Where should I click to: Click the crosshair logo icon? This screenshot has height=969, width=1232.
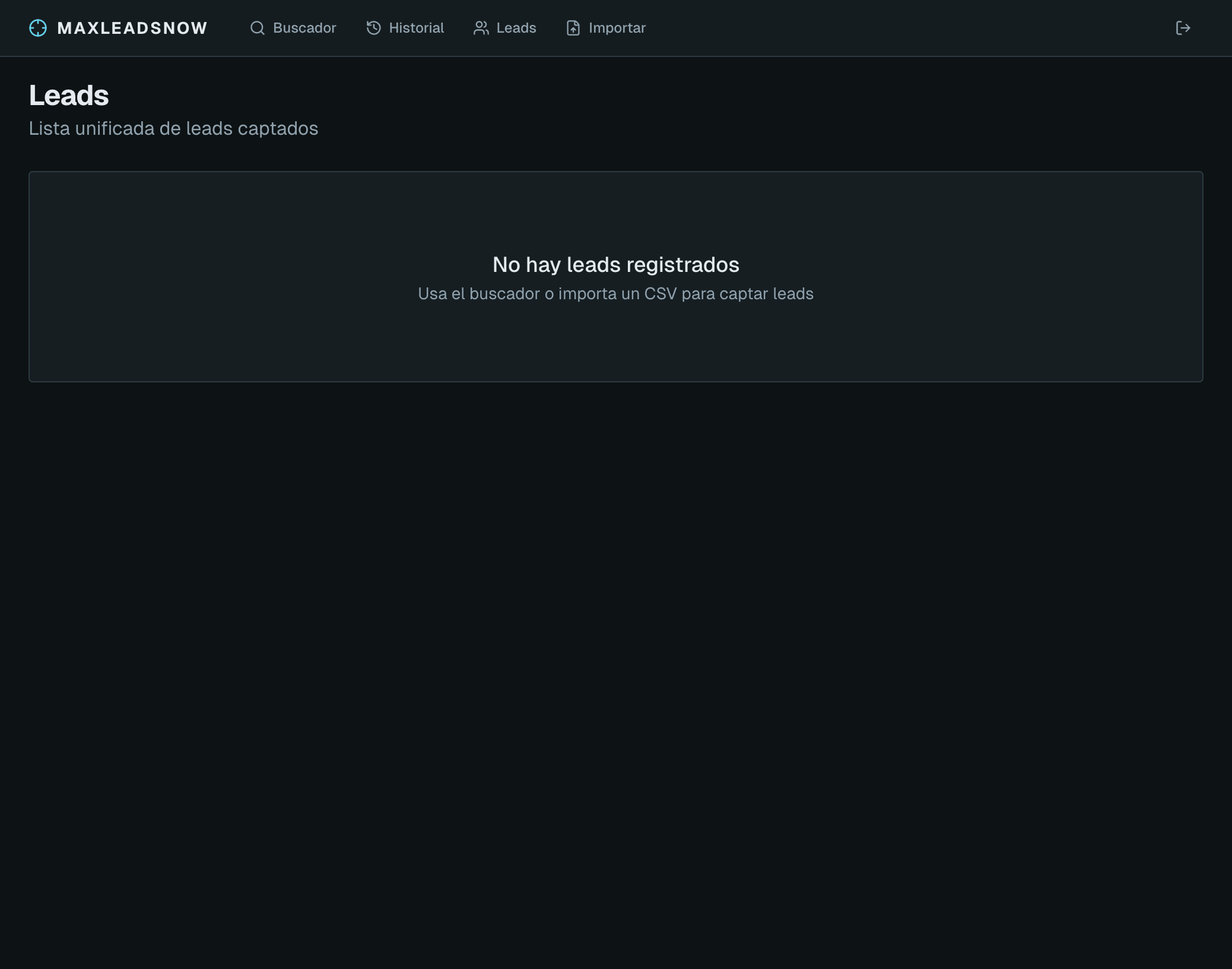[38, 28]
